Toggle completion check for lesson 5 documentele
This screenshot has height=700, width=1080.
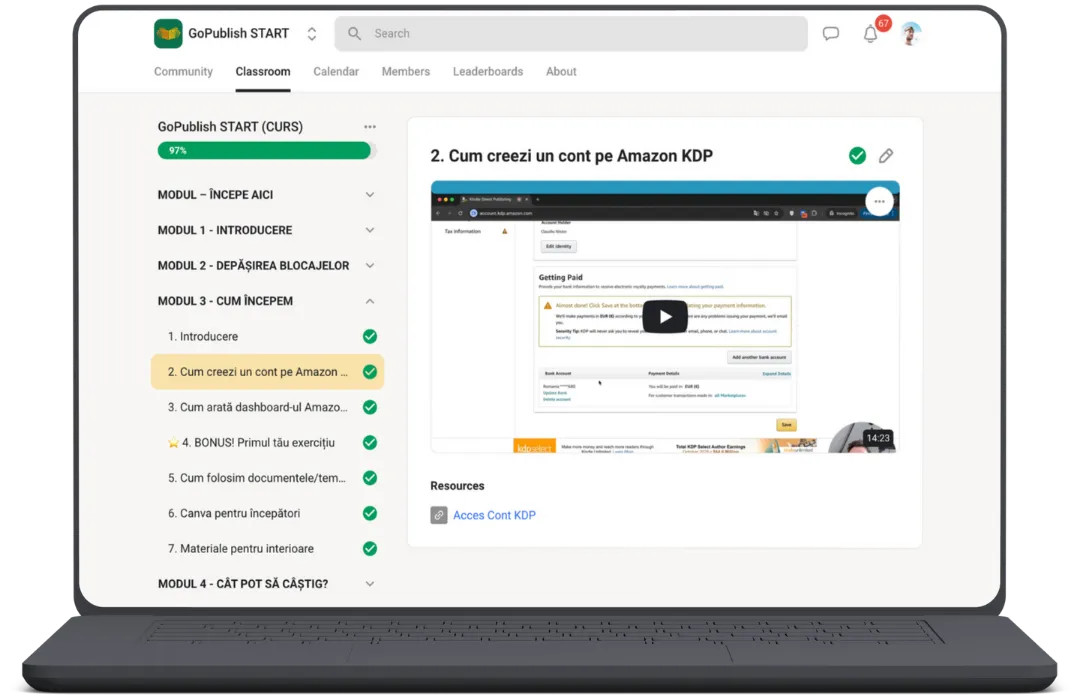point(370,478)
